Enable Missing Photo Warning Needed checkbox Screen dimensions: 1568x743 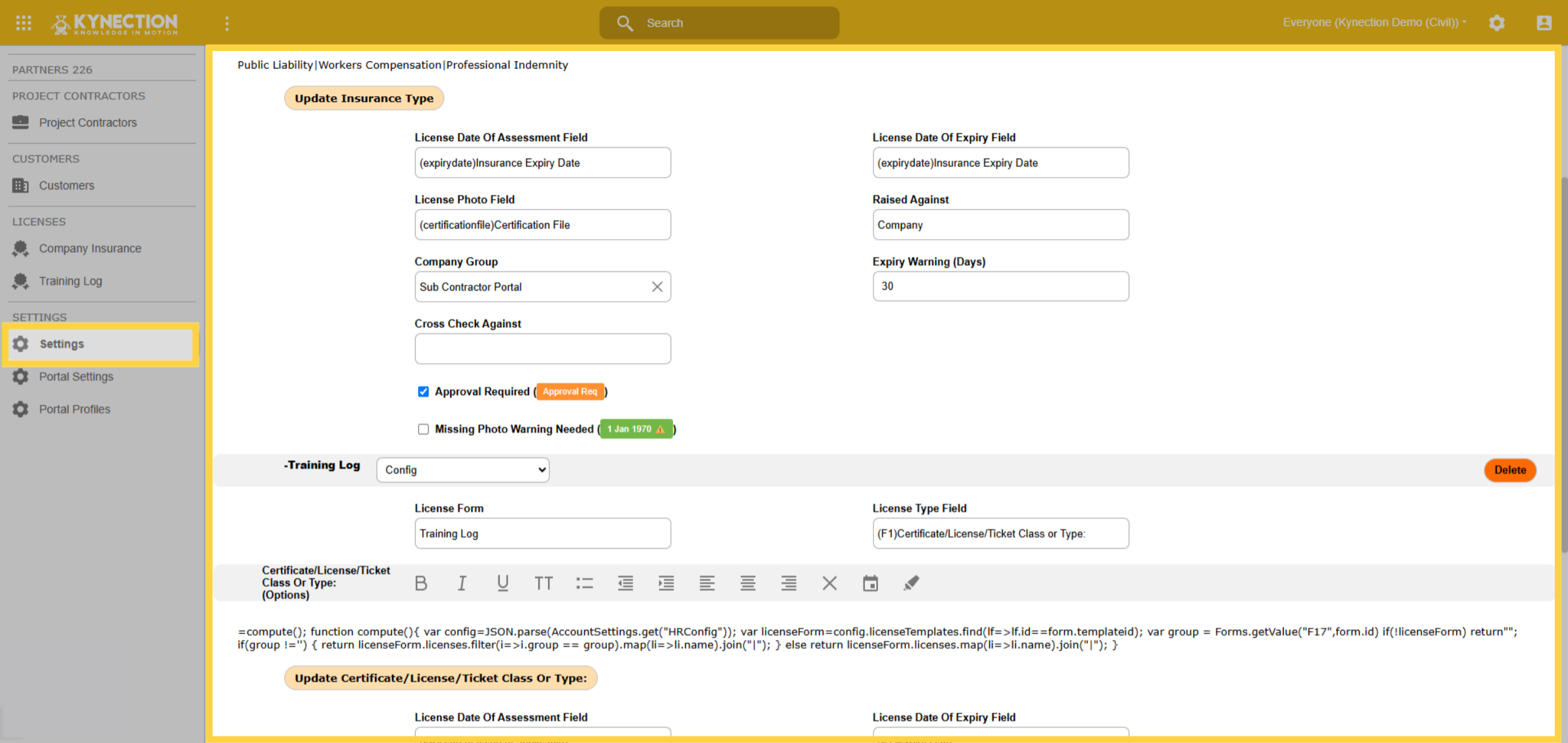click(423, 429)
